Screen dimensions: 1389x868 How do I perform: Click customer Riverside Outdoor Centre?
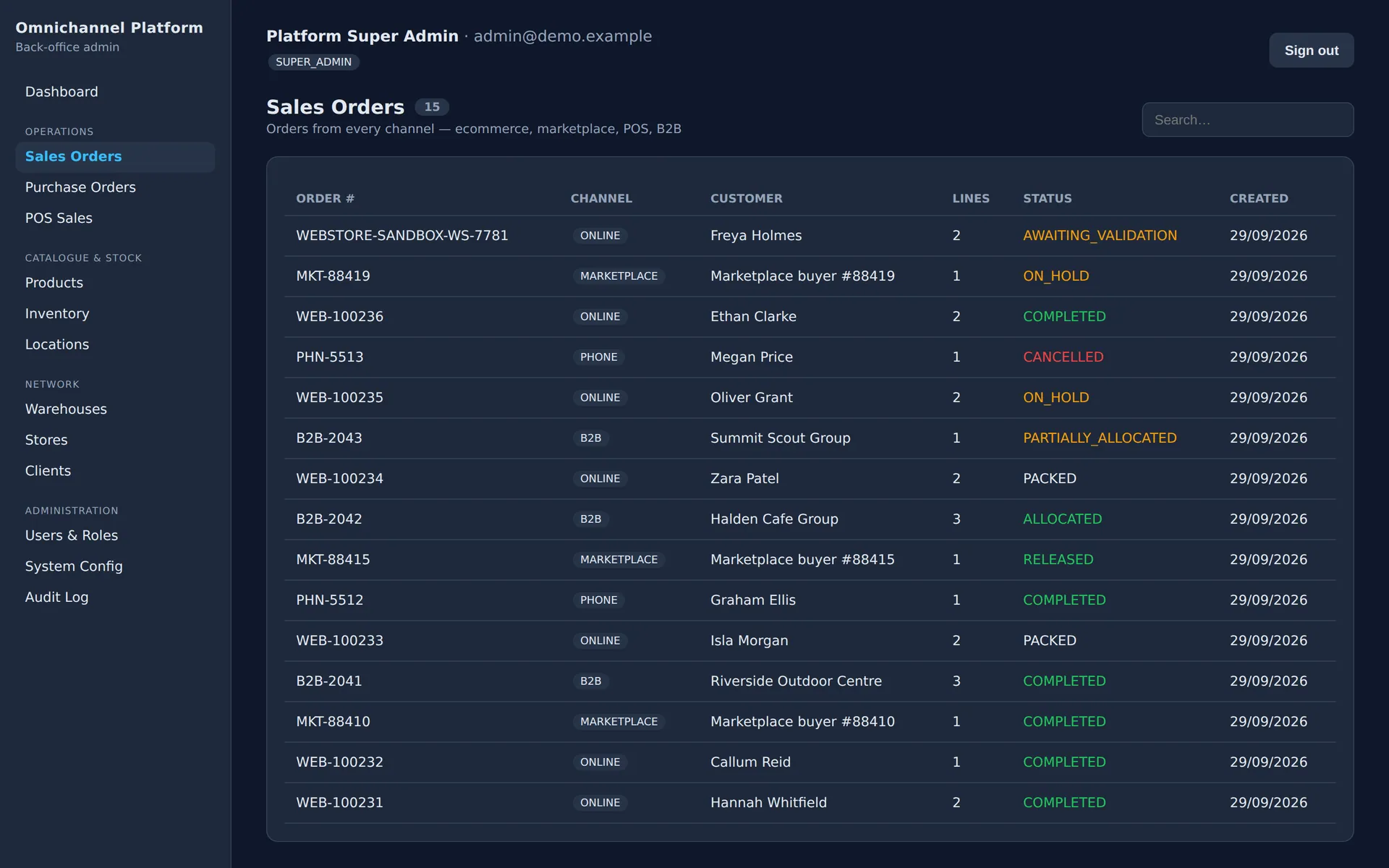[796, 681]
